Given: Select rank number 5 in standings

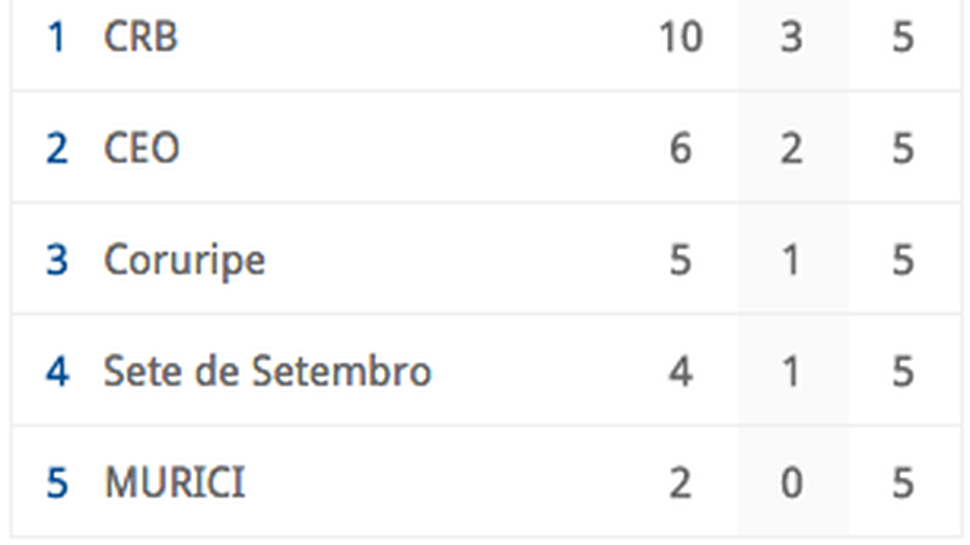Looking at the screenshot, I should pyautogui.click(x=57, y=483).
